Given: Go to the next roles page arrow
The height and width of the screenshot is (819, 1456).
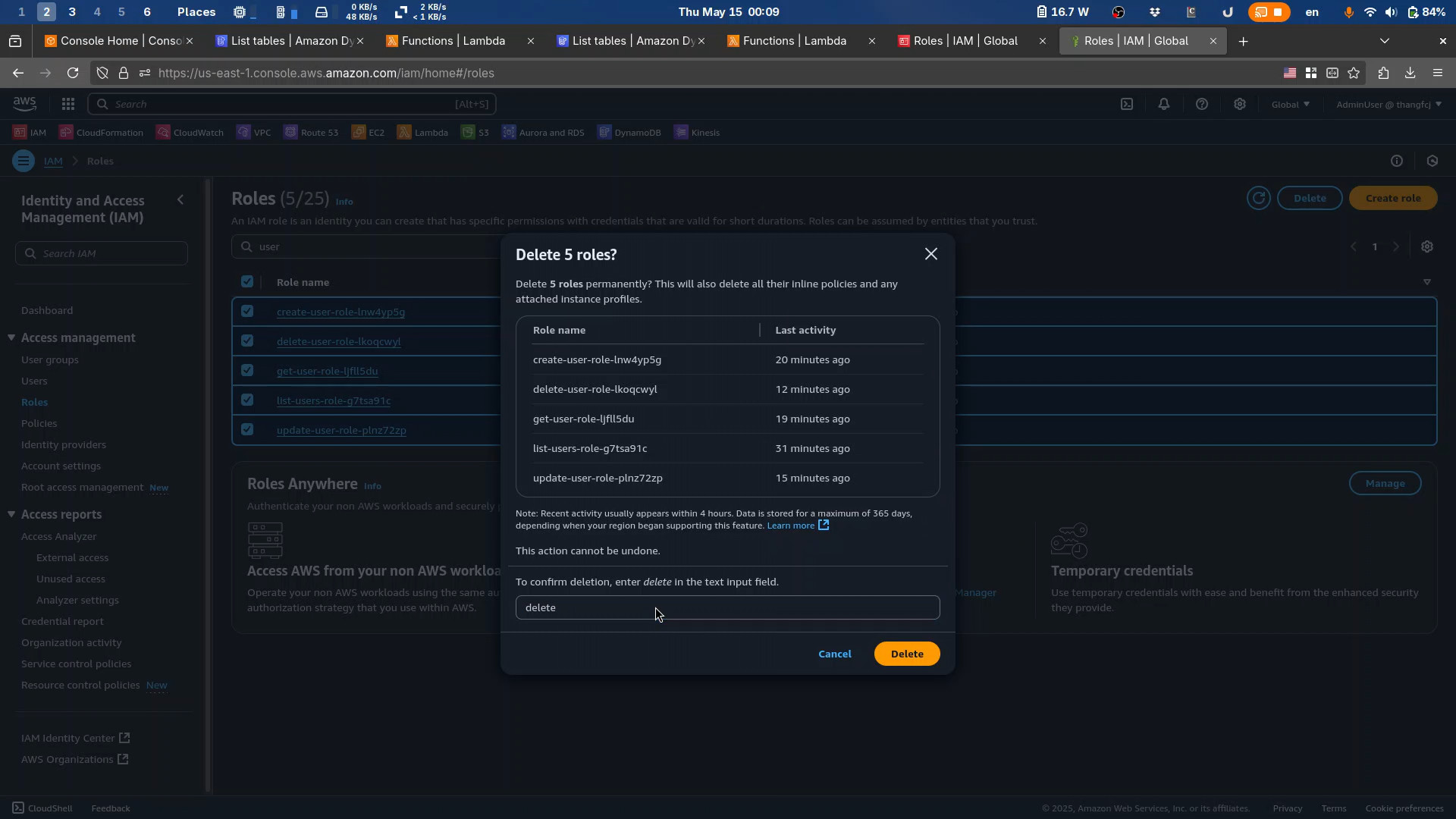Looking at the screenshot, I should click(1396, 246).
